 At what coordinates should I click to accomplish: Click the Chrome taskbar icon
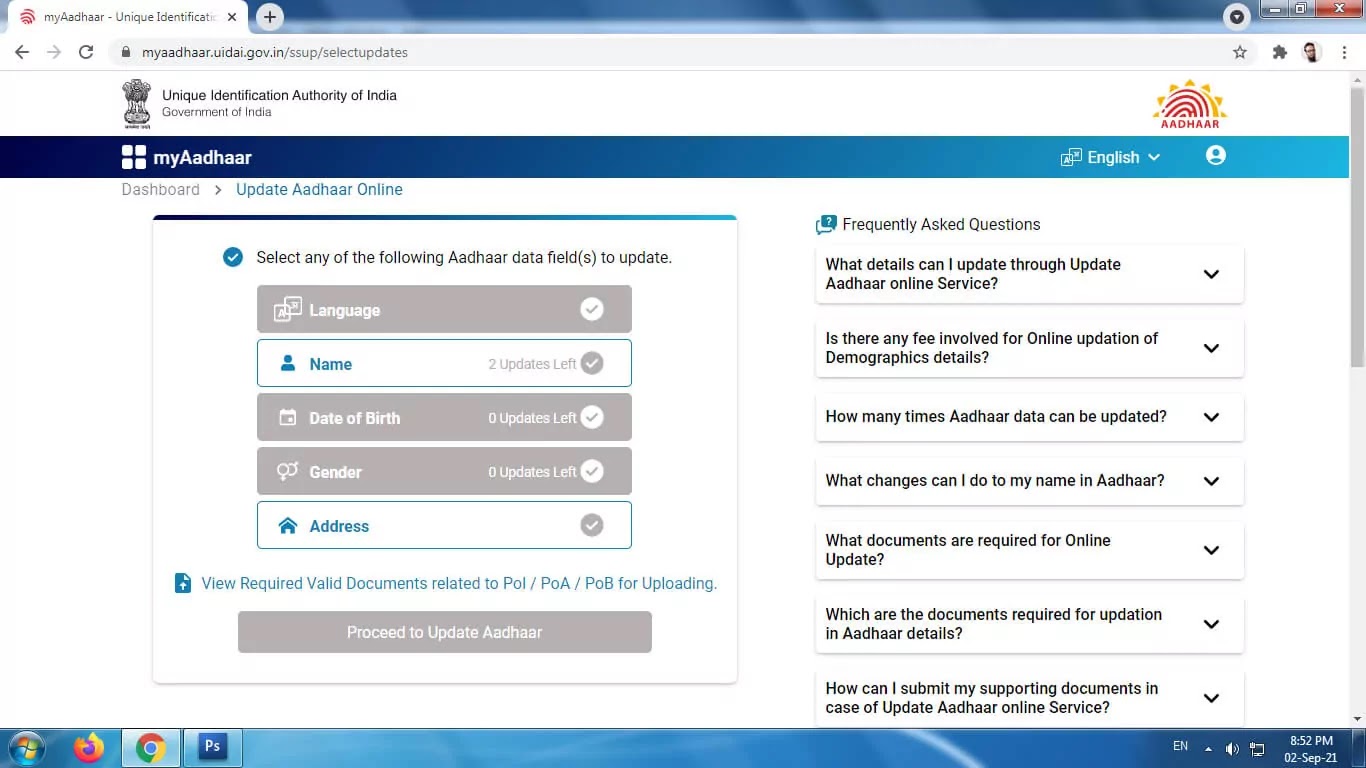click(151, 748)
